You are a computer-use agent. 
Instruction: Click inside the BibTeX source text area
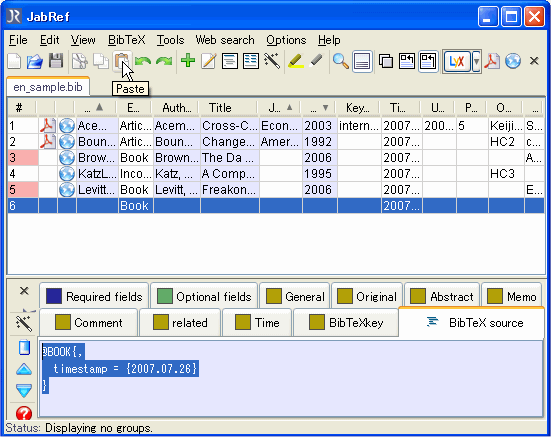pos(291,379)
